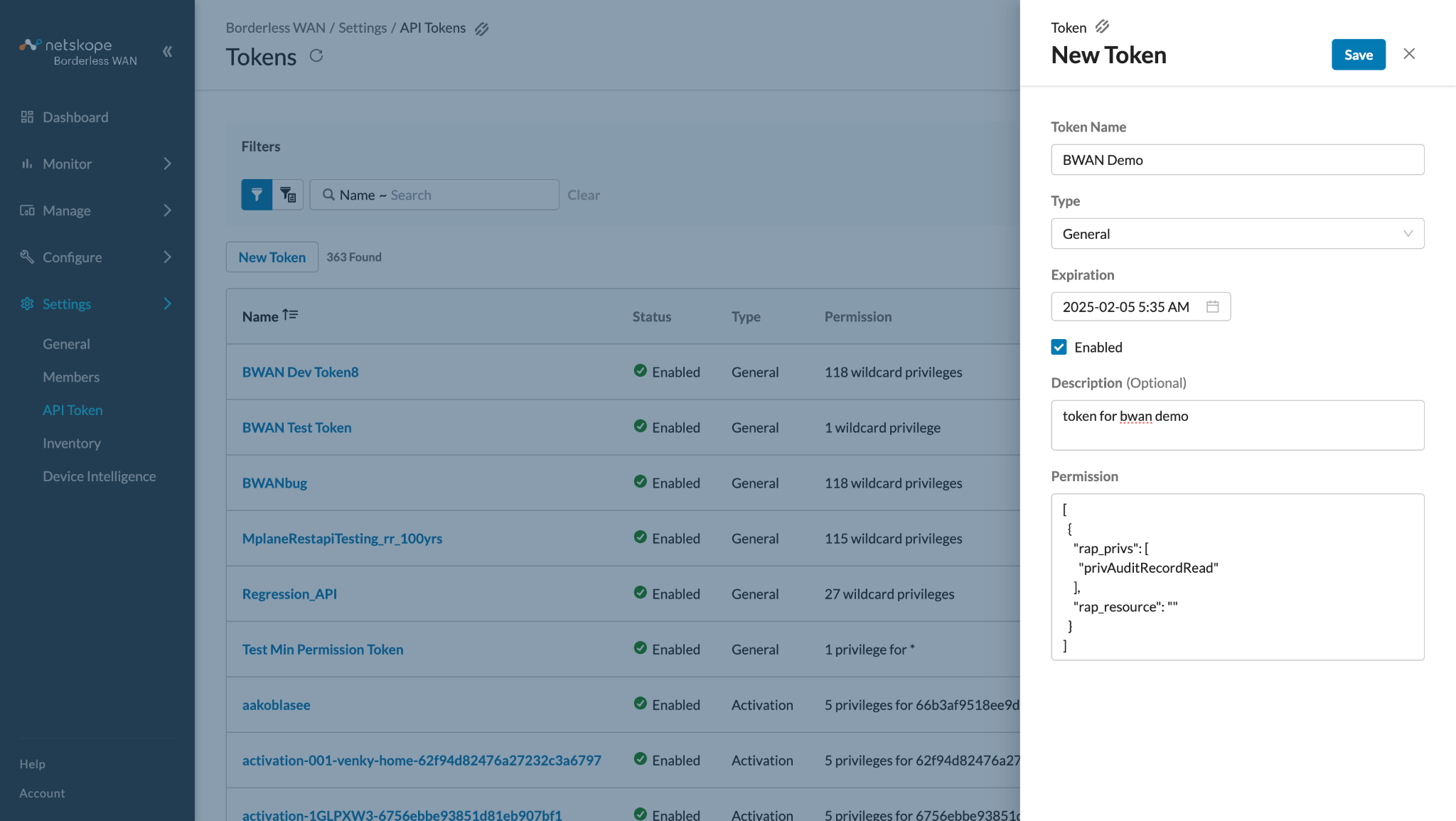Screen dimensions: 1456x821
Task: Open General under Settings
Action: [x=66, y=344]
